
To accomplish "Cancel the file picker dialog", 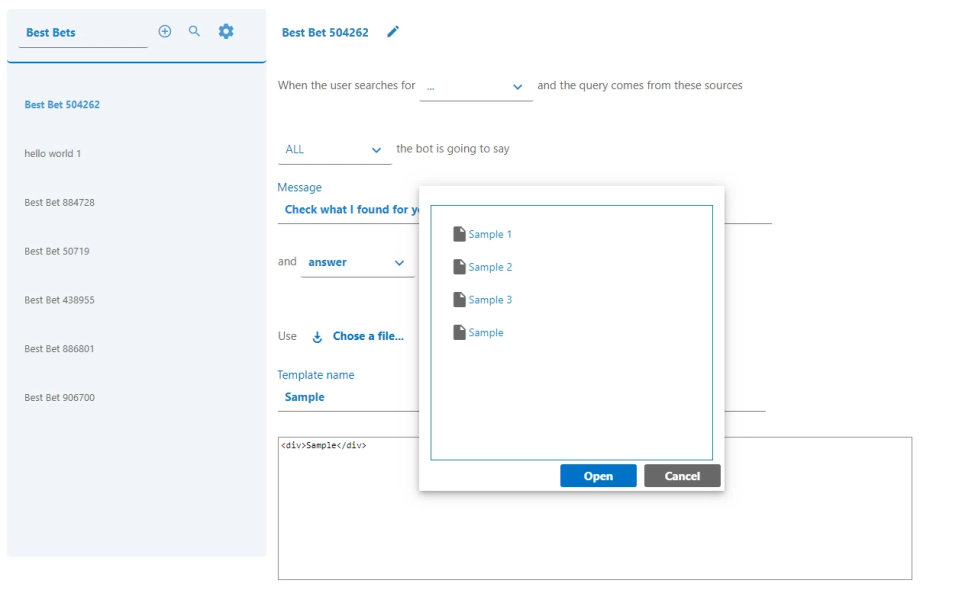I will [x=682, y=476].
